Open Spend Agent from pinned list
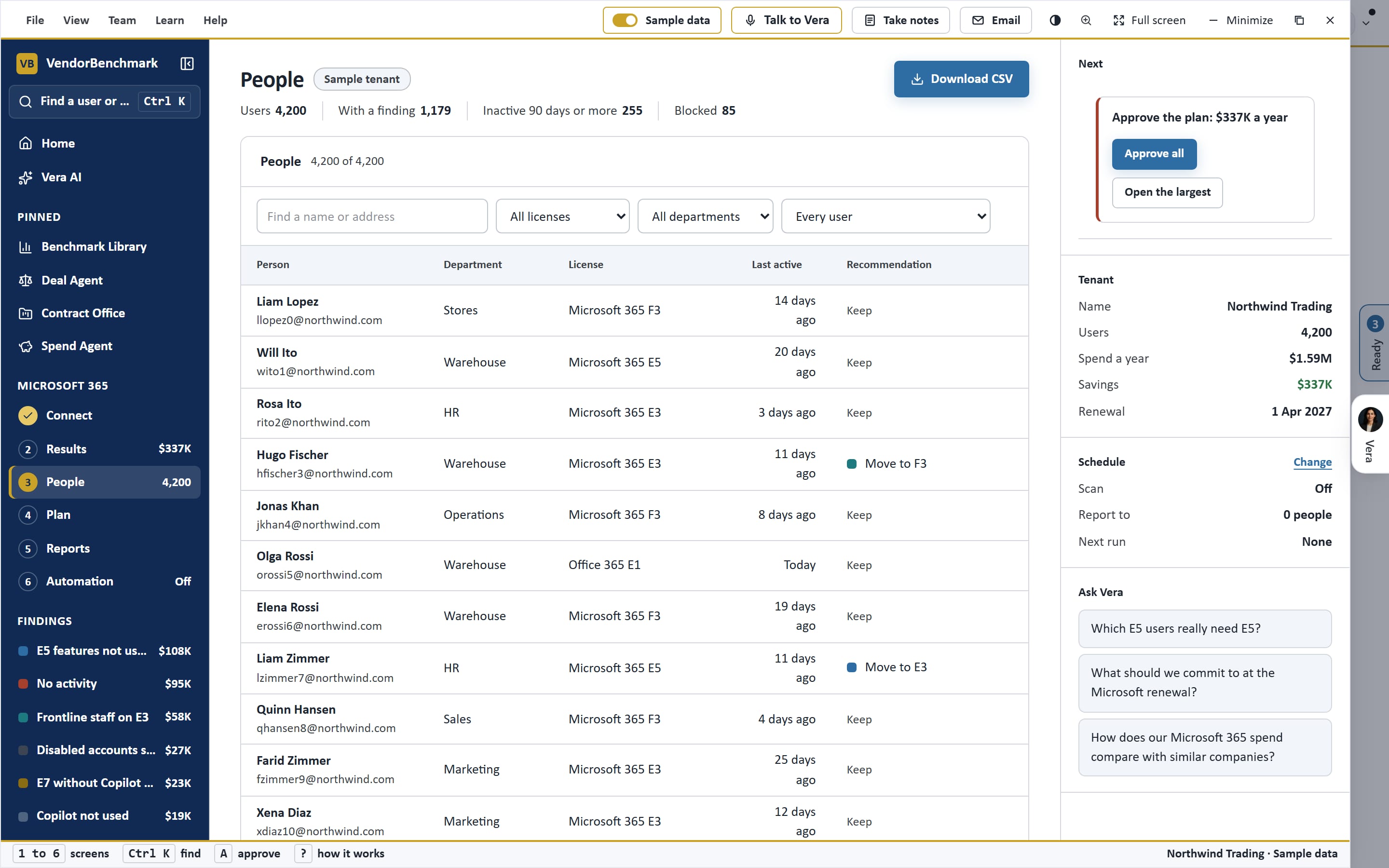This screenshot has width=1389, height=868. point(105,346)
